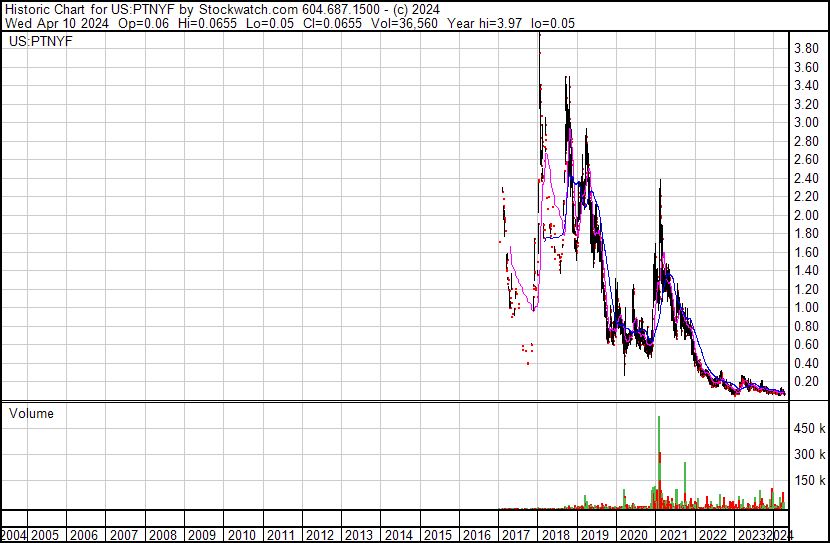Click the 300 k volume axis label
Image resolution: width=830 pixels, height=543 pixels.
809,455
